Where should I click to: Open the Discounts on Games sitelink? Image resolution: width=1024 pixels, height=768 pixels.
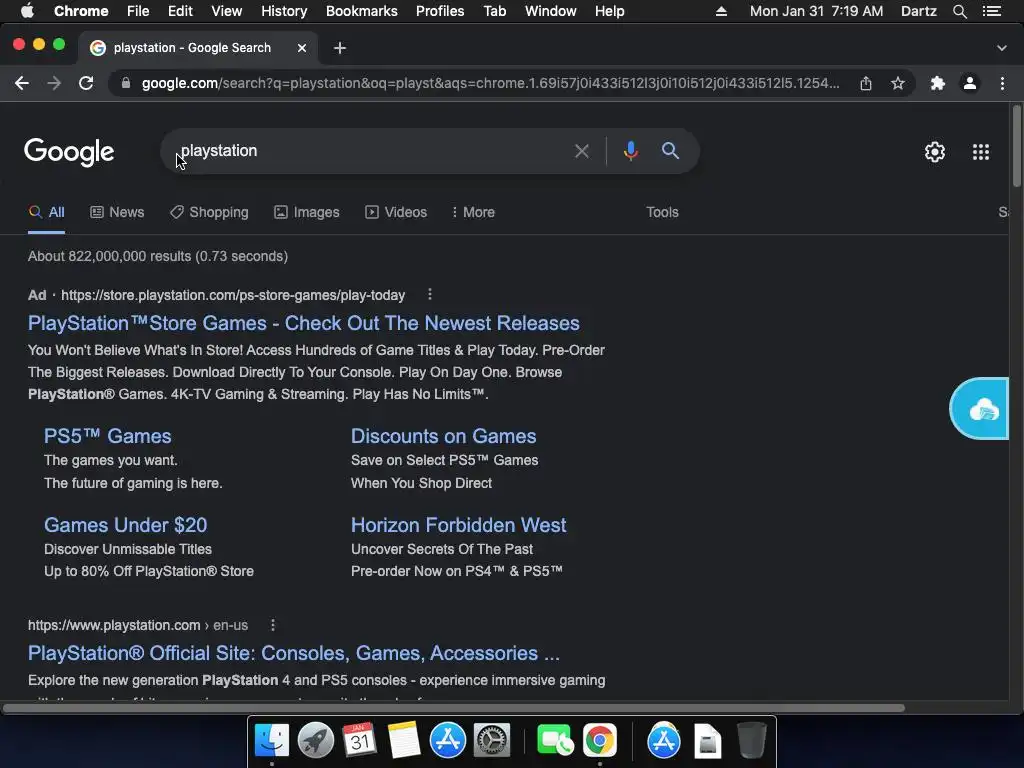[x=443, y=436]
